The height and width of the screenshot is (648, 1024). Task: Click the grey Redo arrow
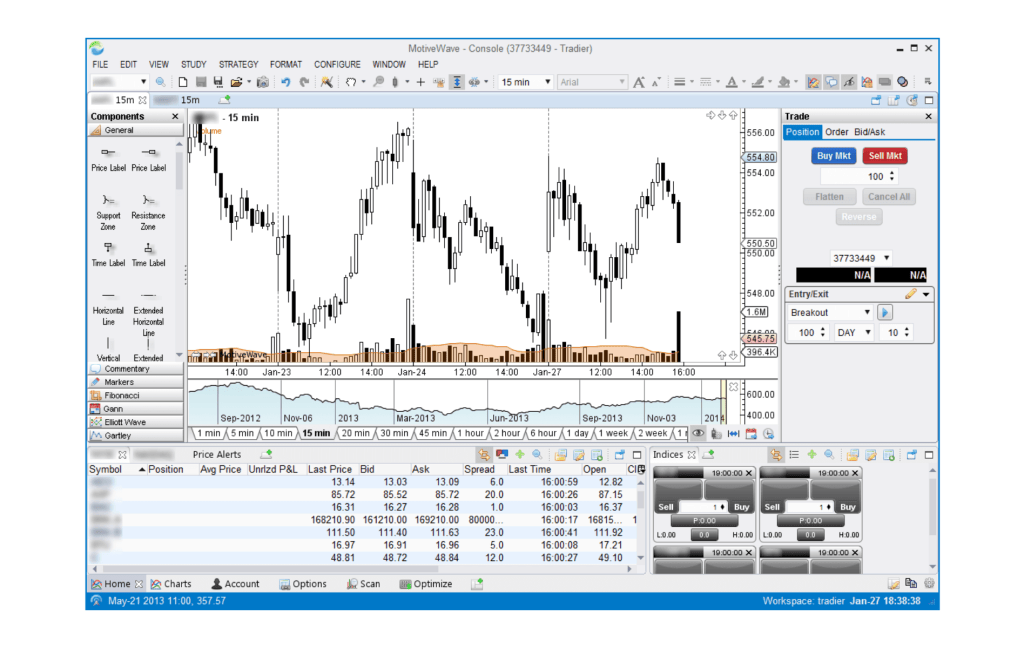[x=304, y=82]
